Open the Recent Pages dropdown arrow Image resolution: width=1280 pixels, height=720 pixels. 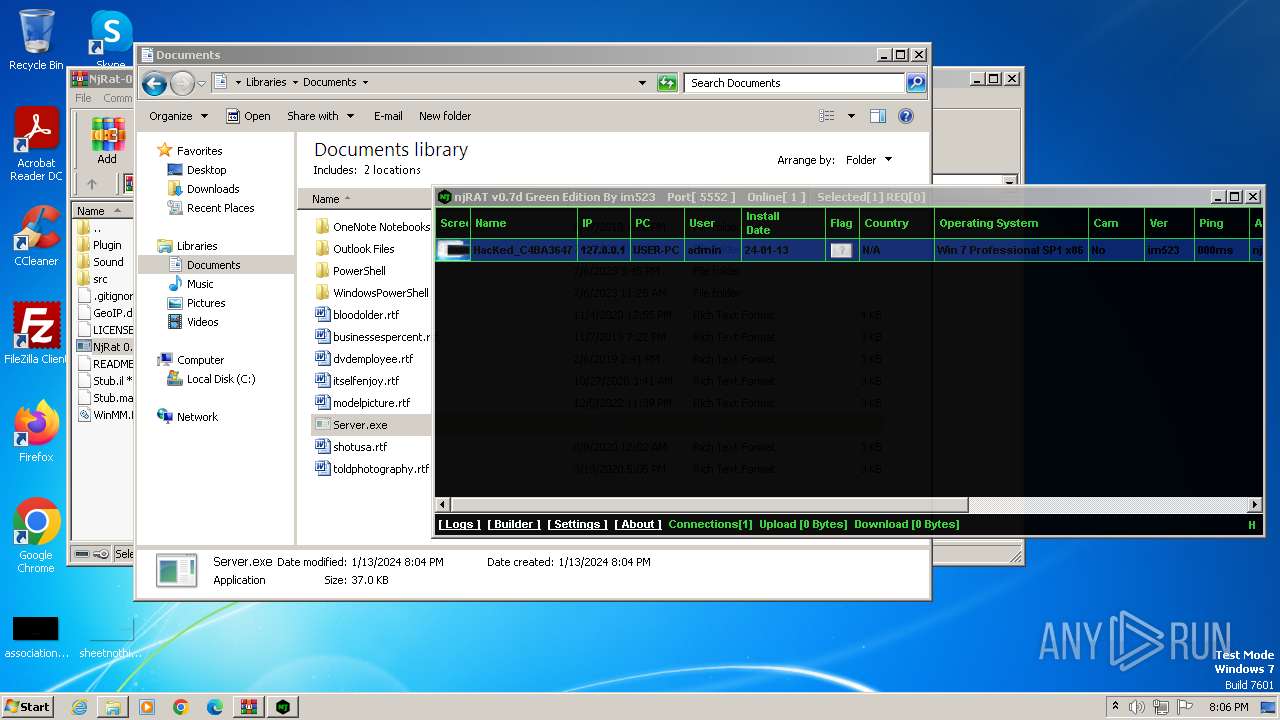(x=201, y=83)
